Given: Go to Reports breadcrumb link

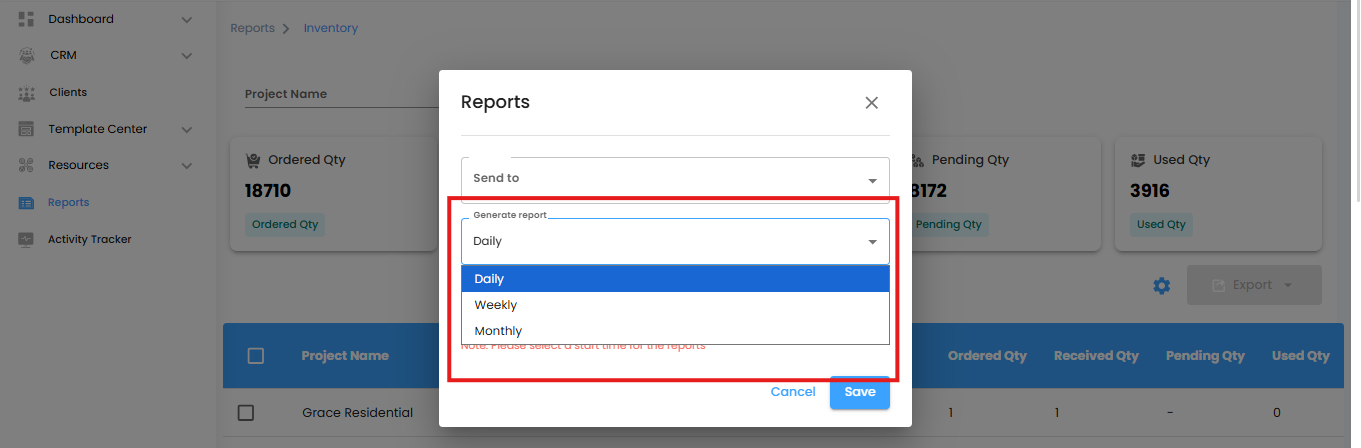Looking at the screenshot, I should [x=252, y=28].
